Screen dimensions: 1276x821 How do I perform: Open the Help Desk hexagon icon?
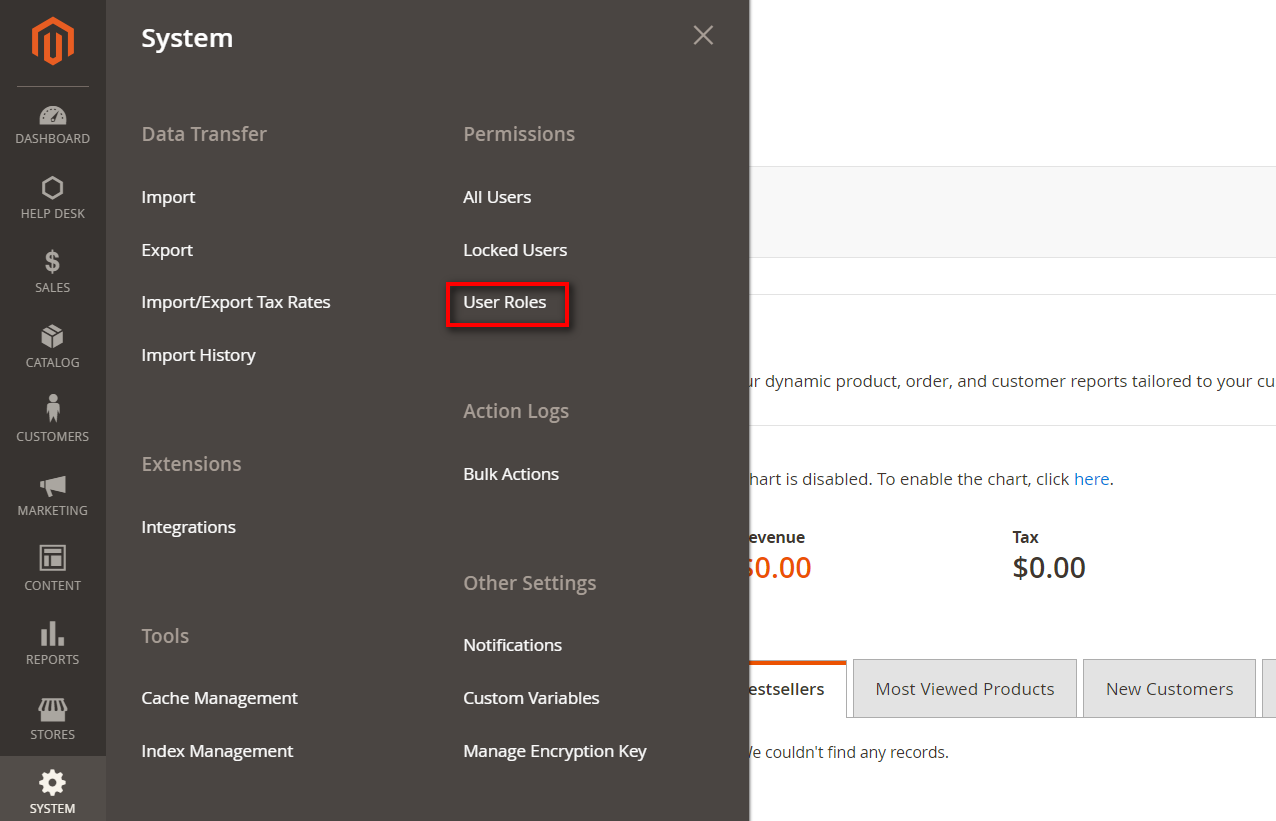(52, 188)
